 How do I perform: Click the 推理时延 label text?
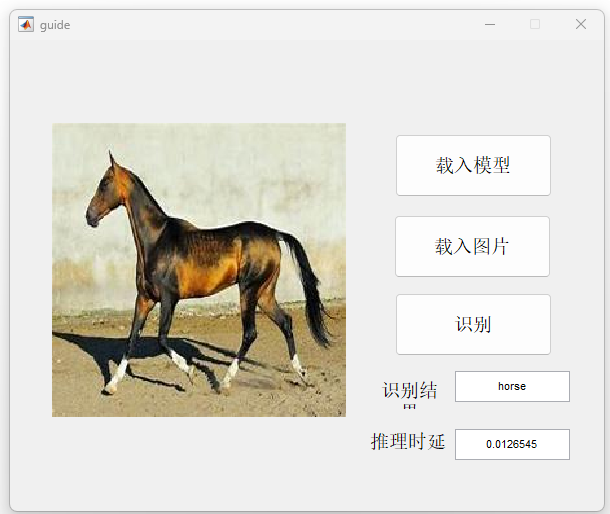pyautogui.click(x=408, y=442)
